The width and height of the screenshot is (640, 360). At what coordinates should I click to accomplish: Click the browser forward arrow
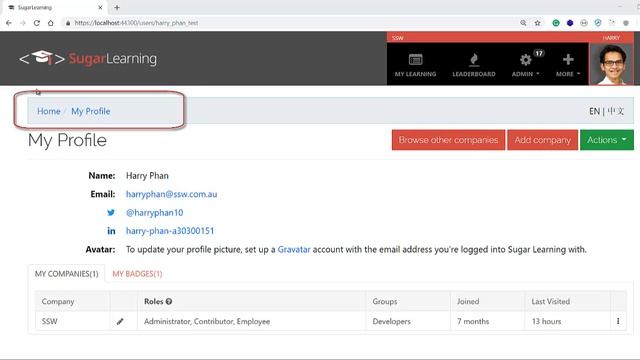[23, 23]
